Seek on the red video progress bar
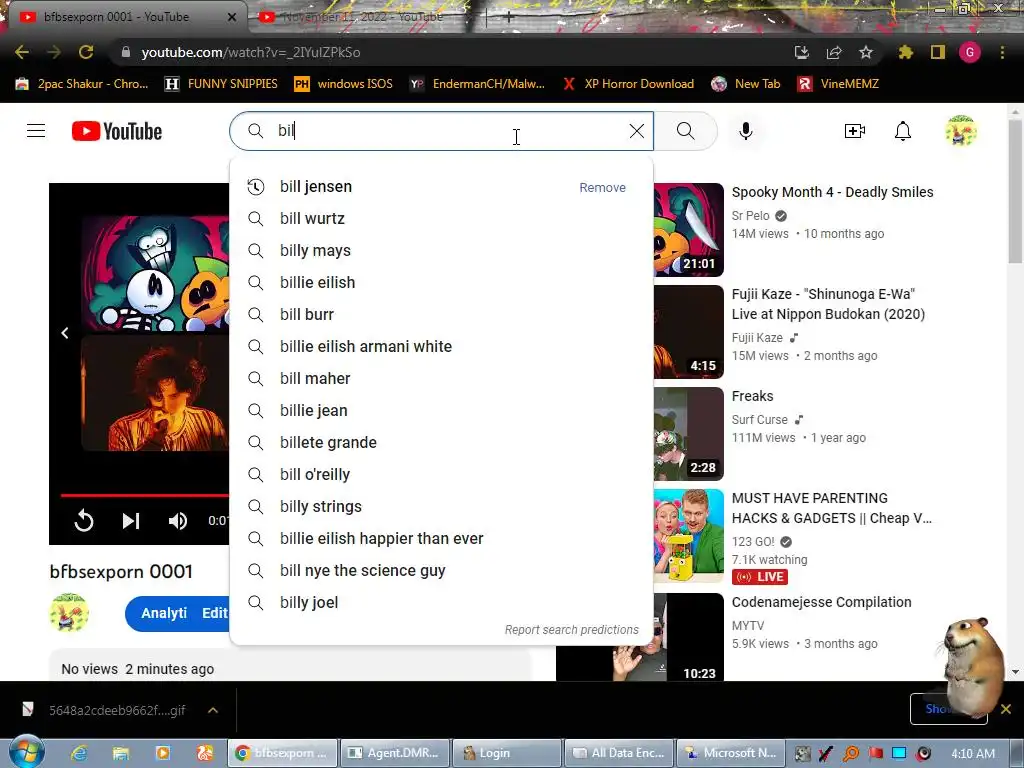 144,496
